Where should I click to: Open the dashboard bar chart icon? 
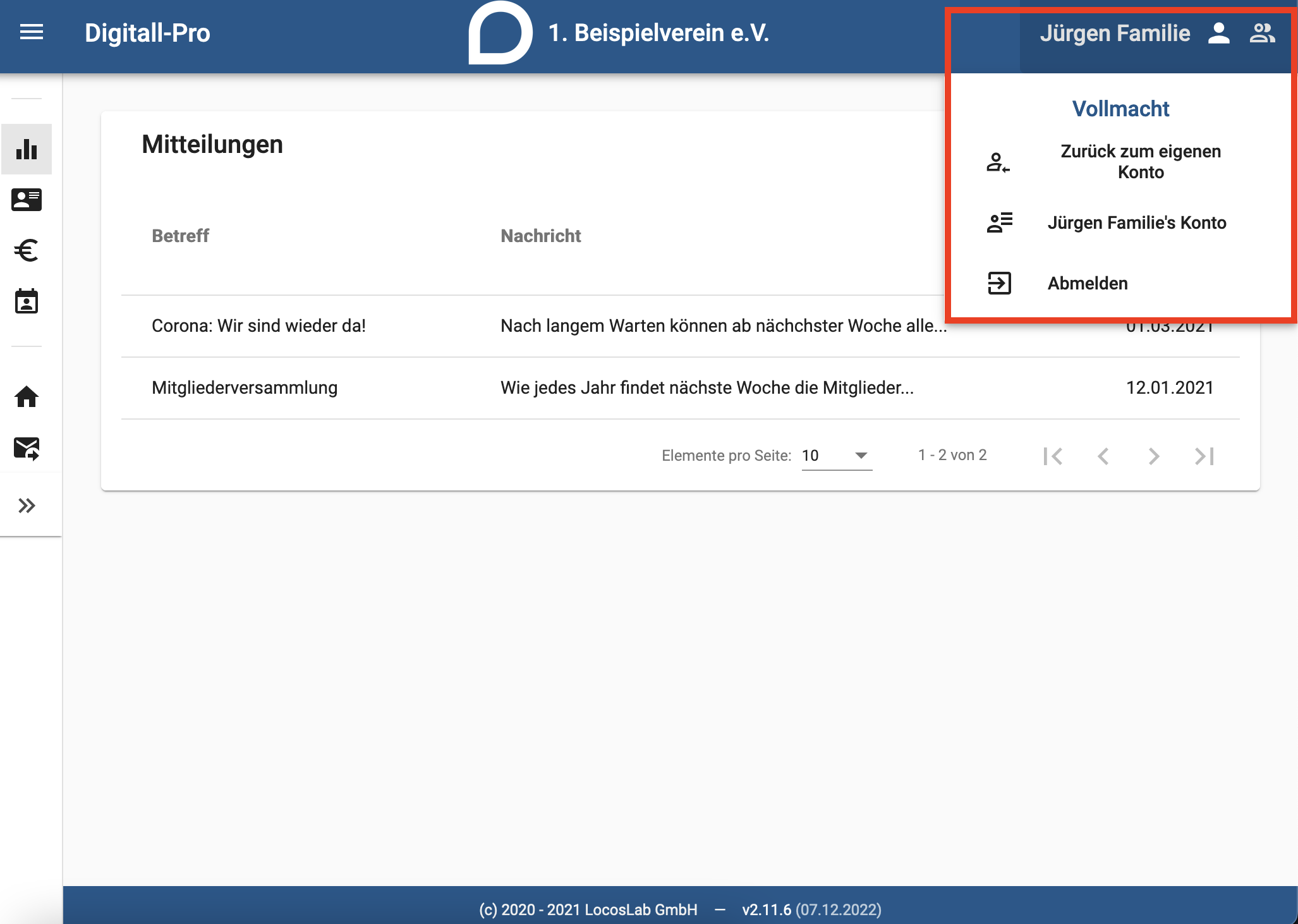pyautogui.click(x=27, y=149)
